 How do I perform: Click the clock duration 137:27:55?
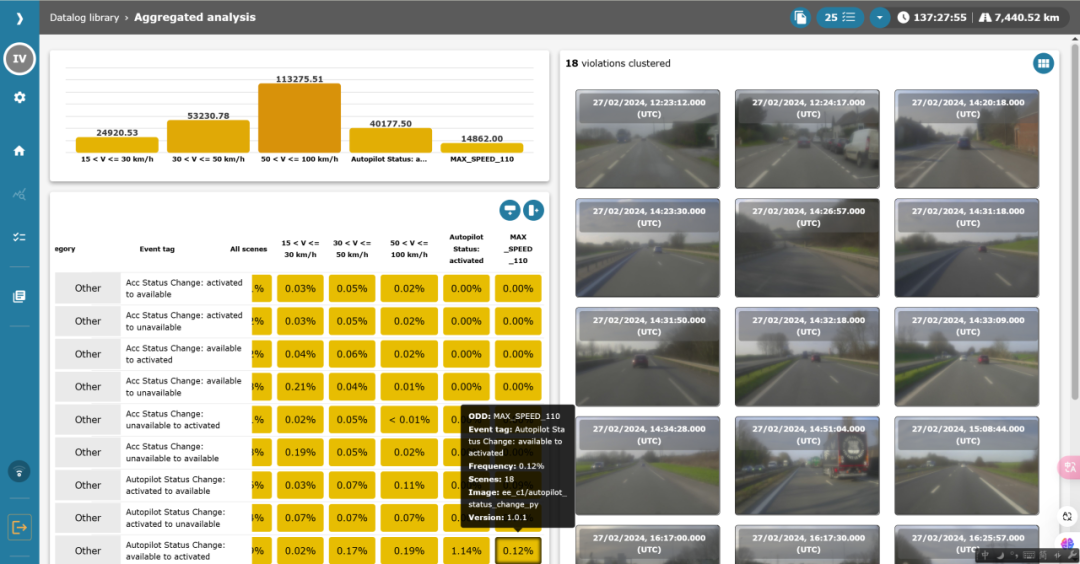pos(933,18)
